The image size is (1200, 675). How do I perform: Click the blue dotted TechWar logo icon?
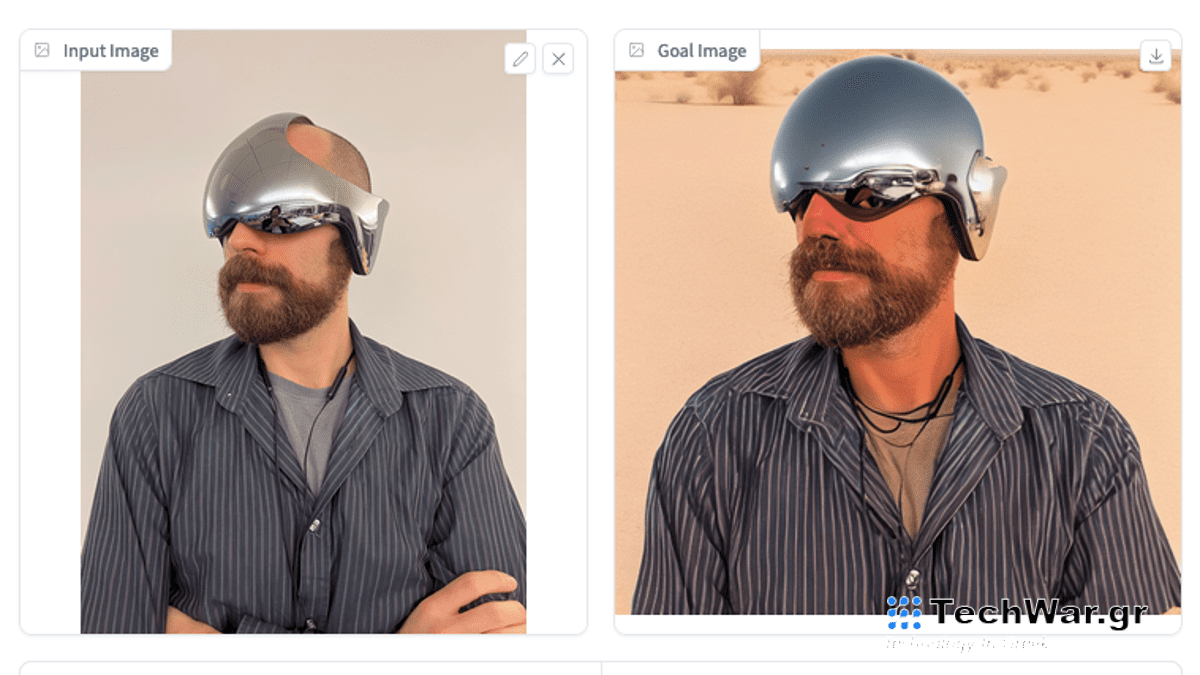click(904, 612)
